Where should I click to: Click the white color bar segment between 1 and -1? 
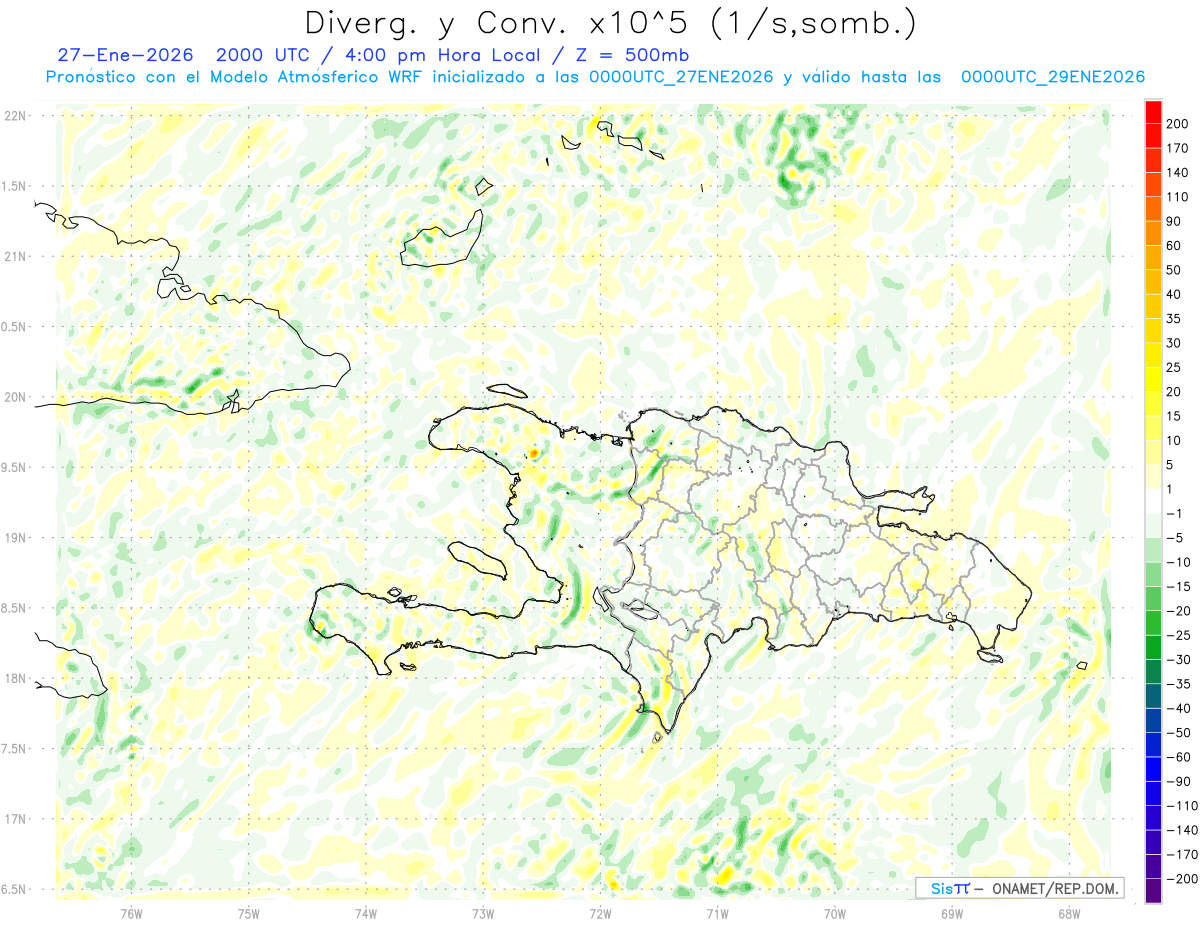[1153, 501]
